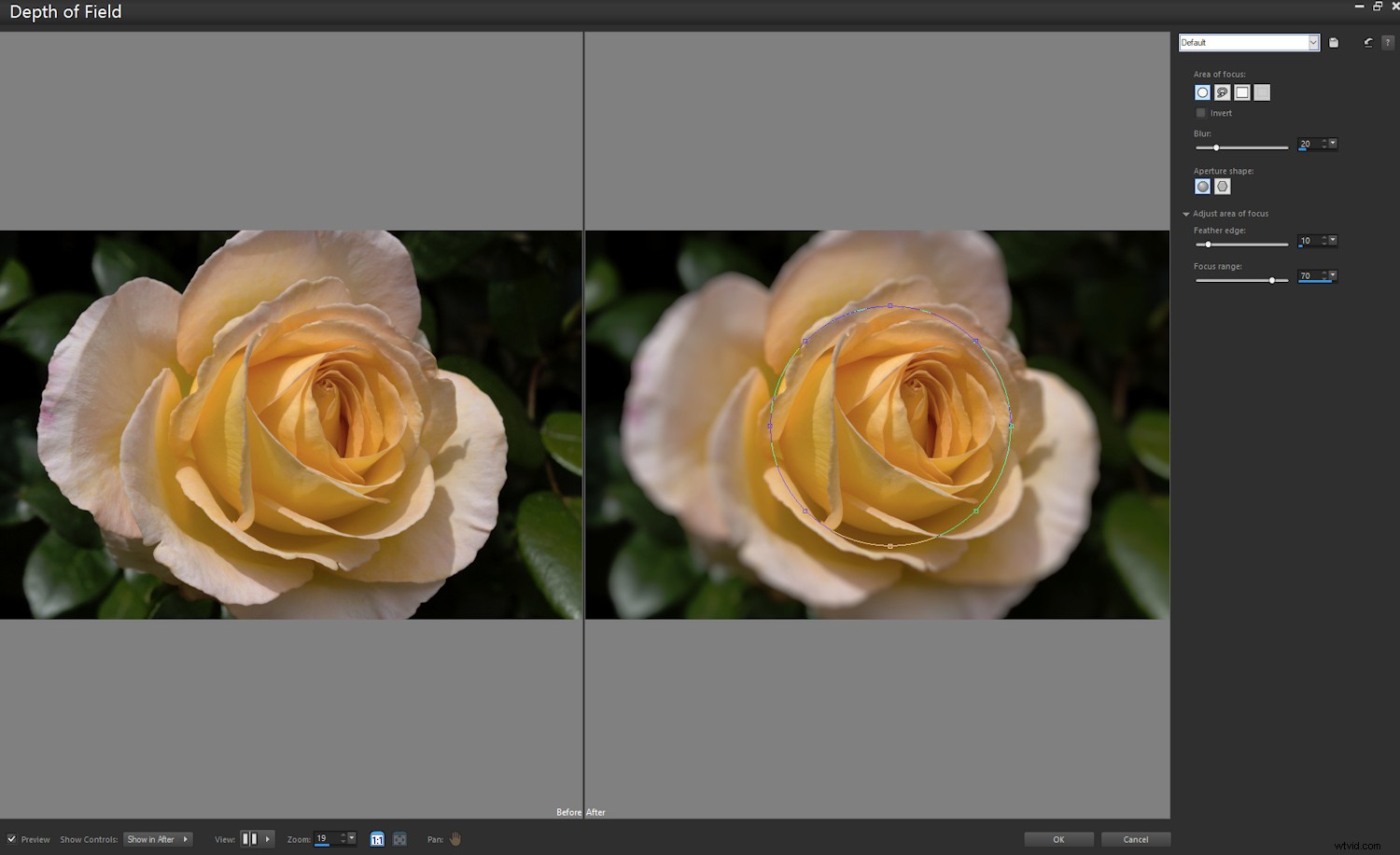The width and height of the screenshot is (1400, 855).
Task: Collapse the Adjust area of focus section
Action: tap(1185, 213)
